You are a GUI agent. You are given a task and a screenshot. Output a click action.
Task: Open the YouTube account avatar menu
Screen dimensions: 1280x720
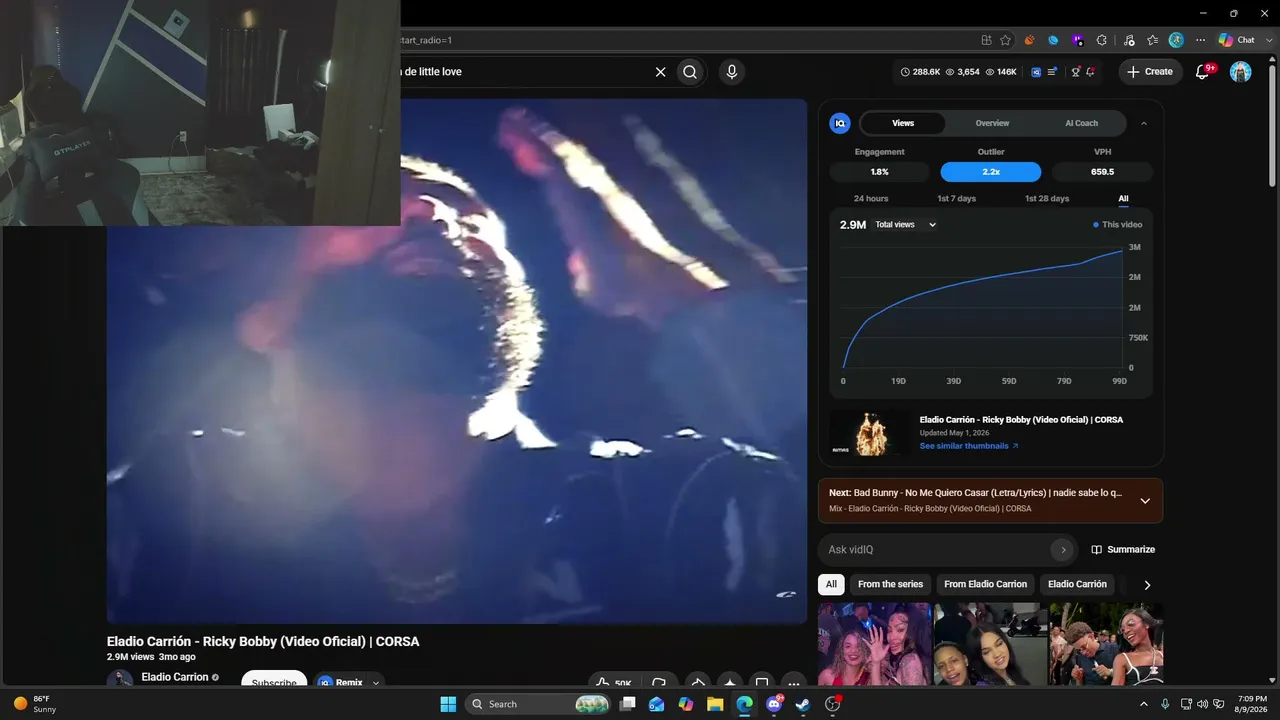pyautogui.click(x=1240, y=72)
